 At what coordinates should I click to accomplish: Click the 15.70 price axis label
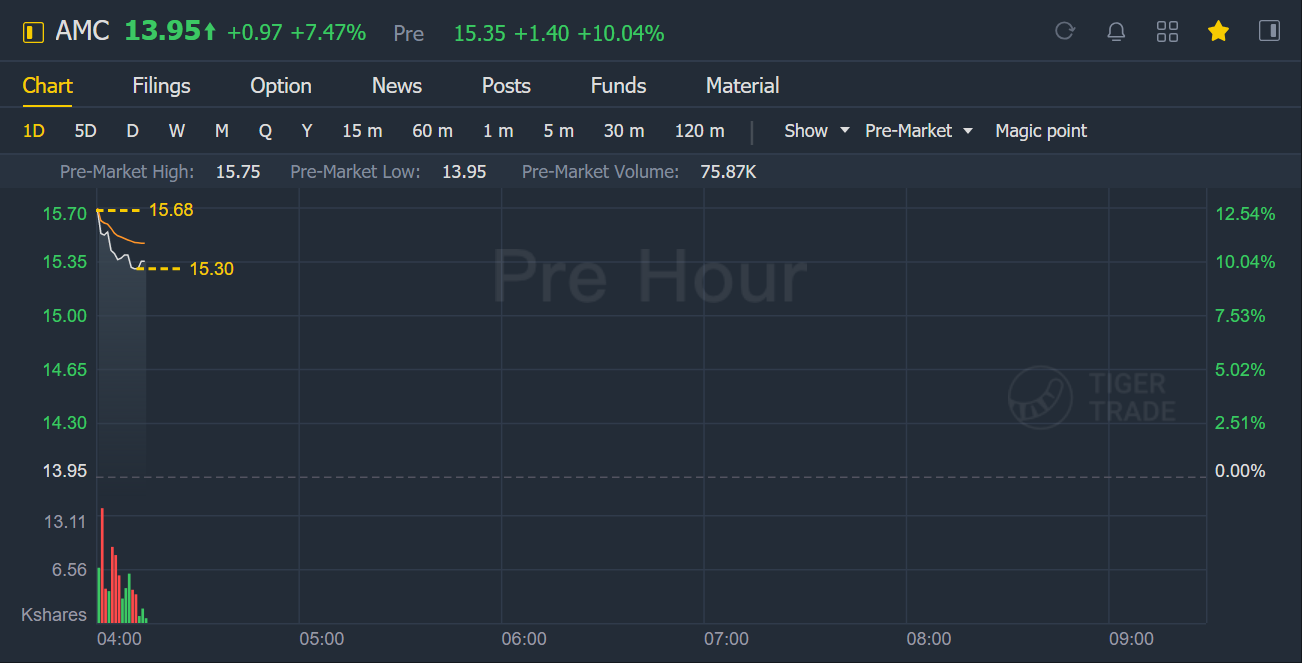point(64,214)
